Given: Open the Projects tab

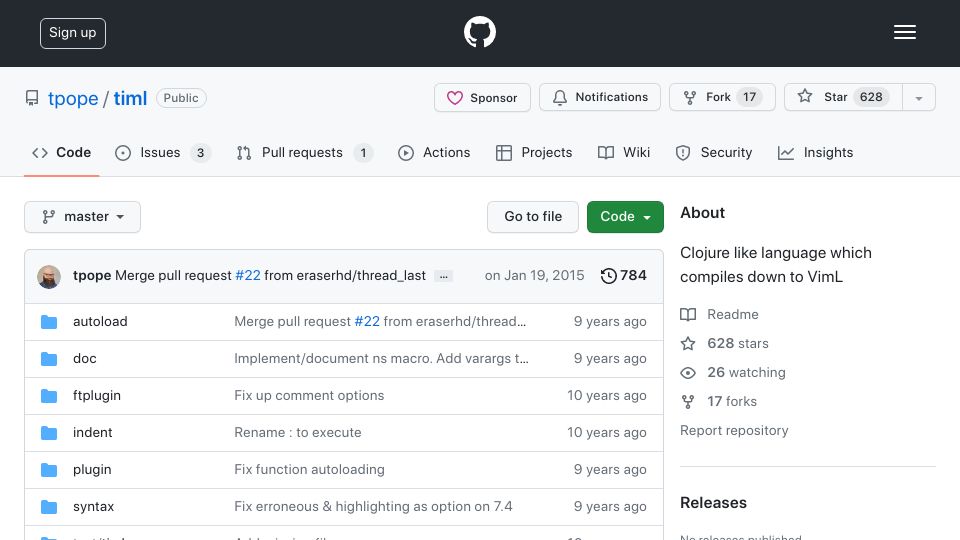Looking at the screenshot, I should point(534,153).
